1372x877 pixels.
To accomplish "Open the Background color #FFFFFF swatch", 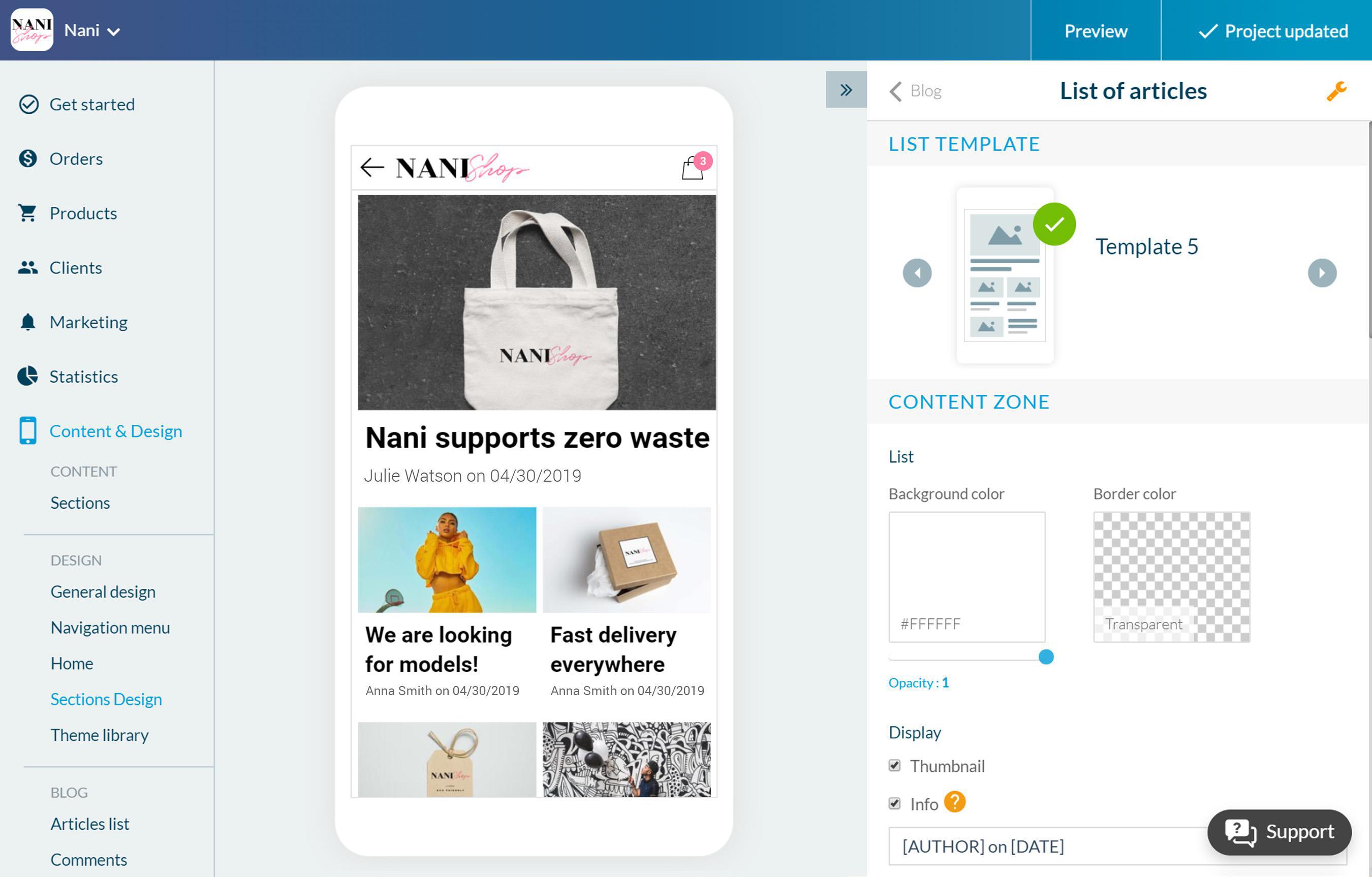I will (967, 577).
